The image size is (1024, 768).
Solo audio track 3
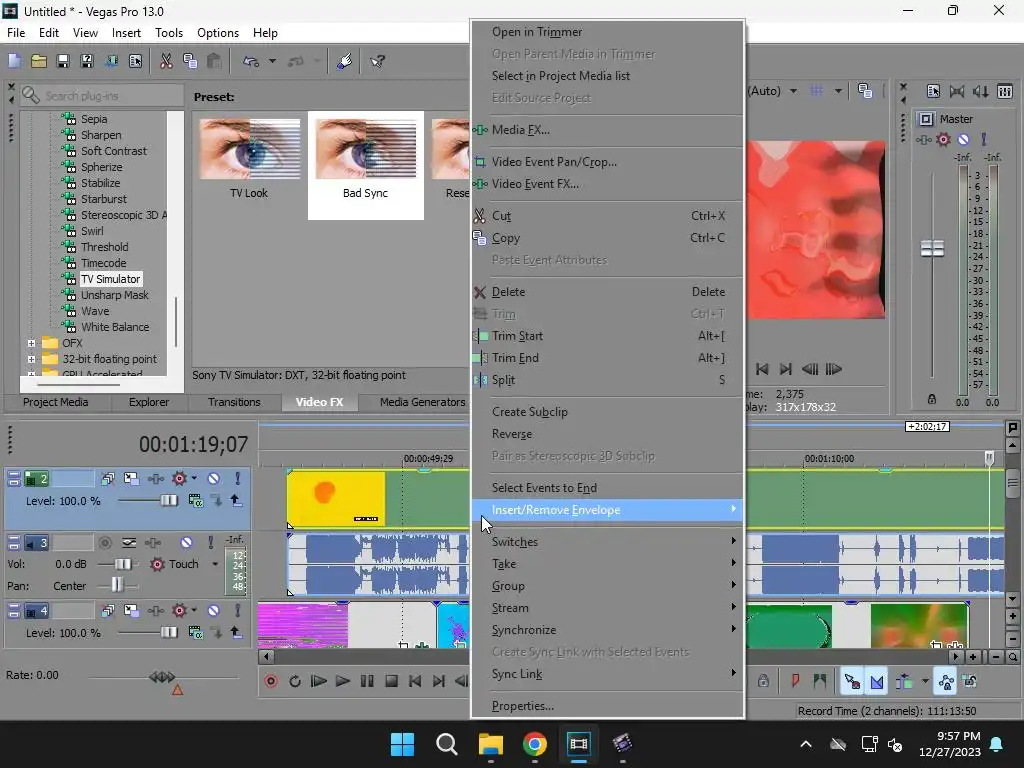click(210, 543)
